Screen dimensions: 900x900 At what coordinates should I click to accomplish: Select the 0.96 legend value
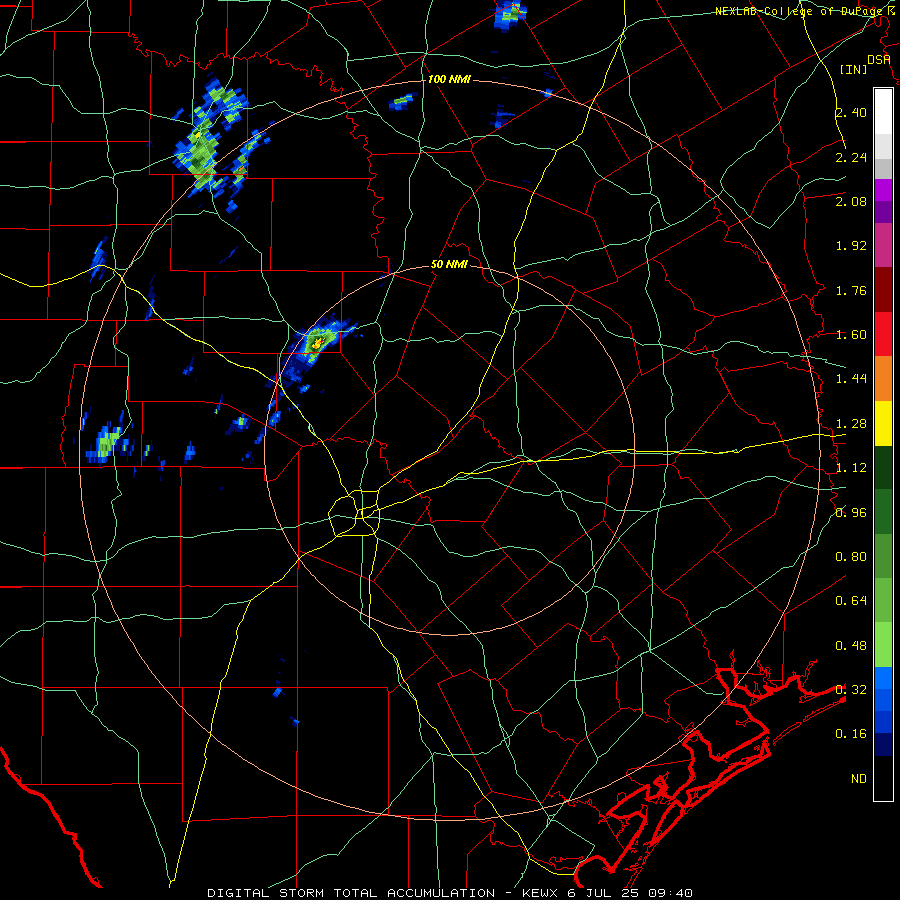pos(851,513)
